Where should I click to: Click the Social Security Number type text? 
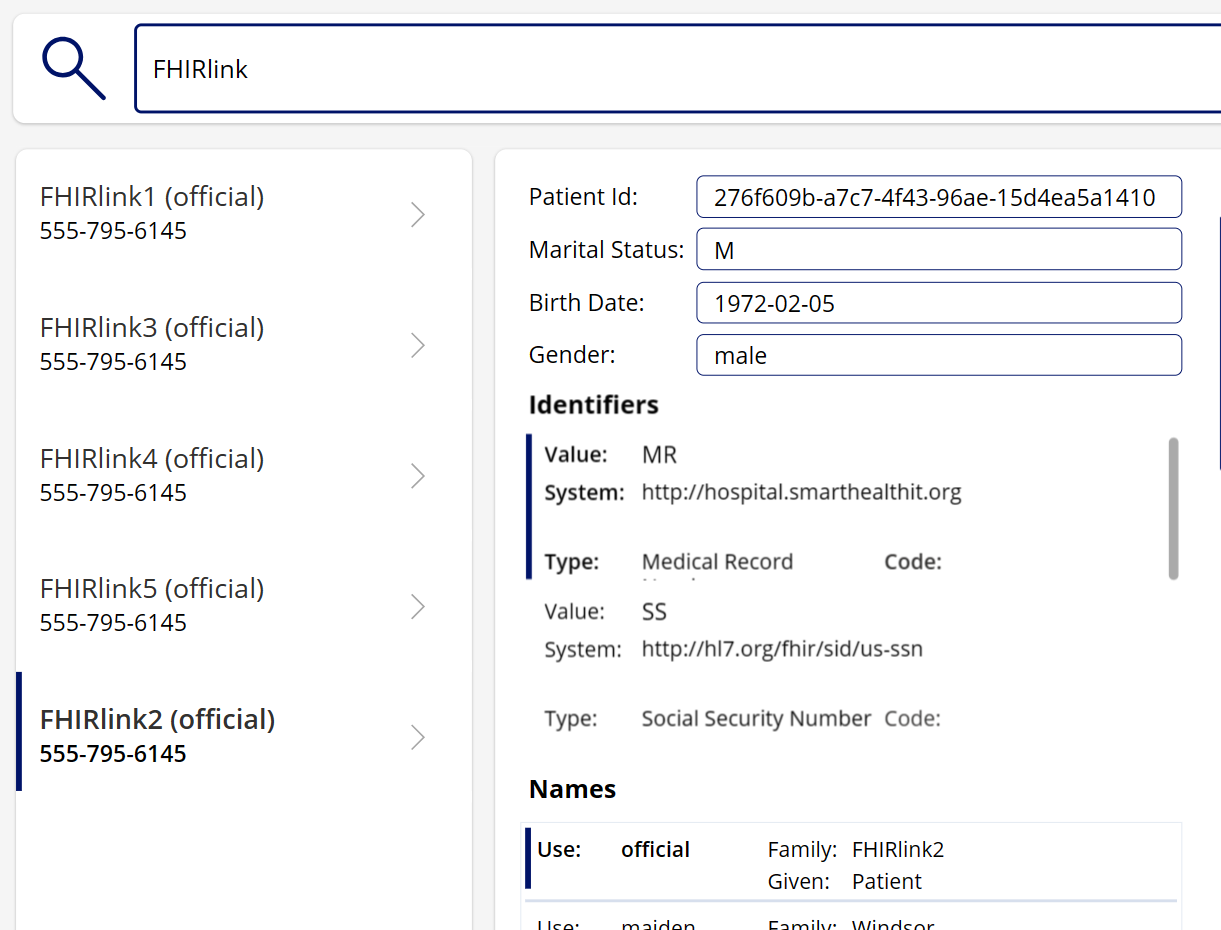tap(756, 719)
